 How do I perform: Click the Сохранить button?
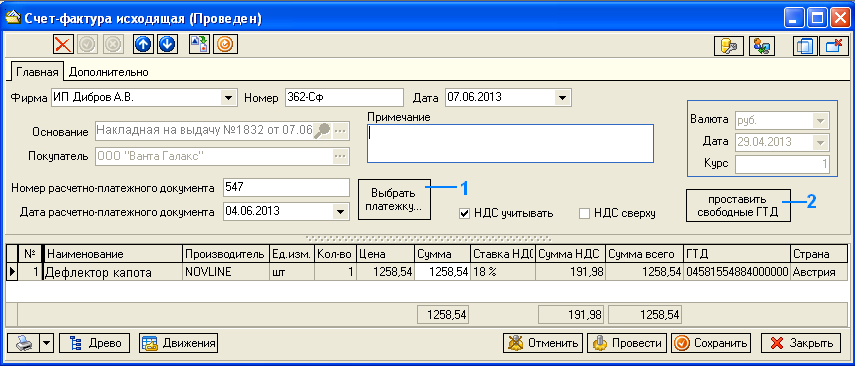pos(711,343)
